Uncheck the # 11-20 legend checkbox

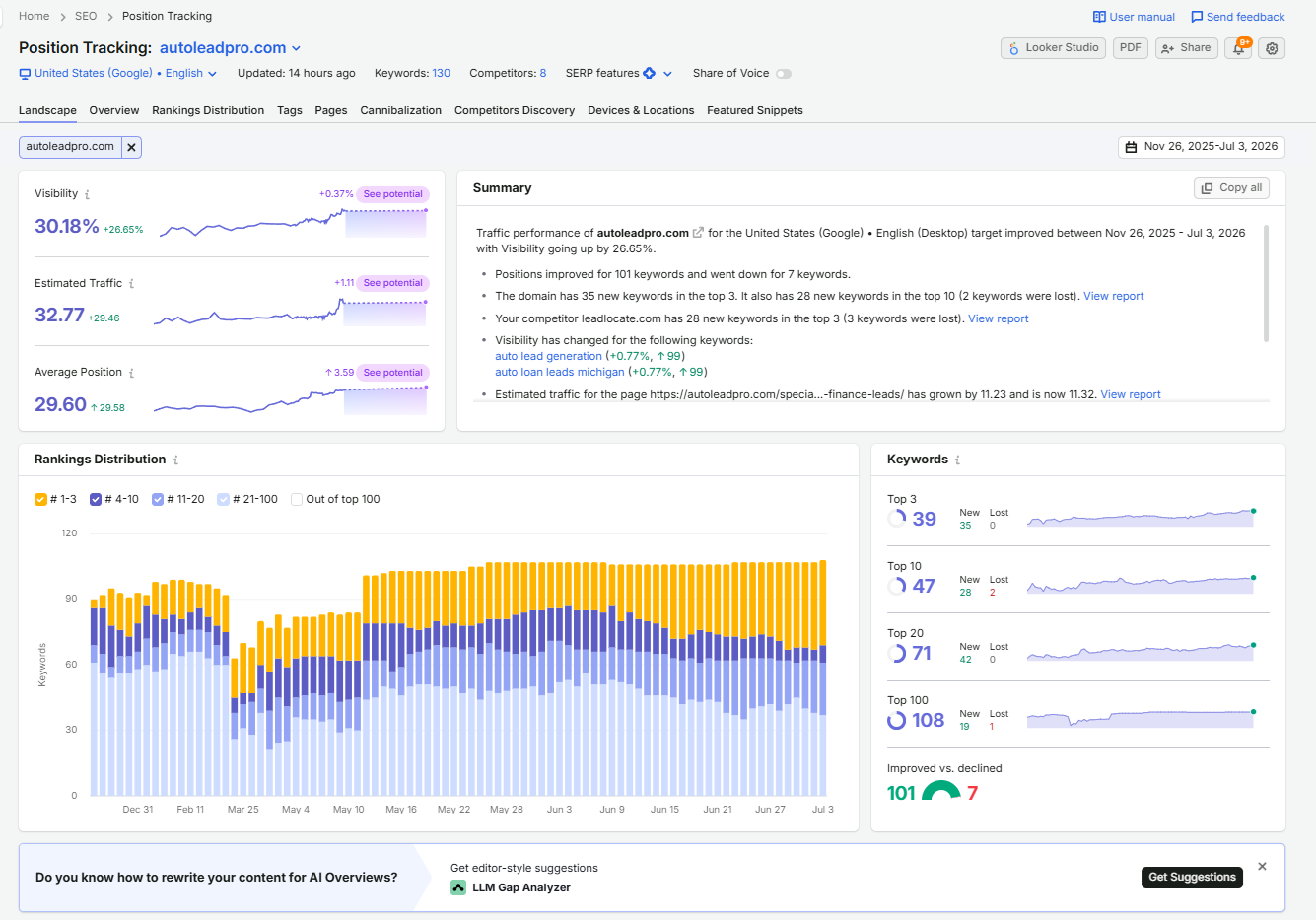coord(158,499)
